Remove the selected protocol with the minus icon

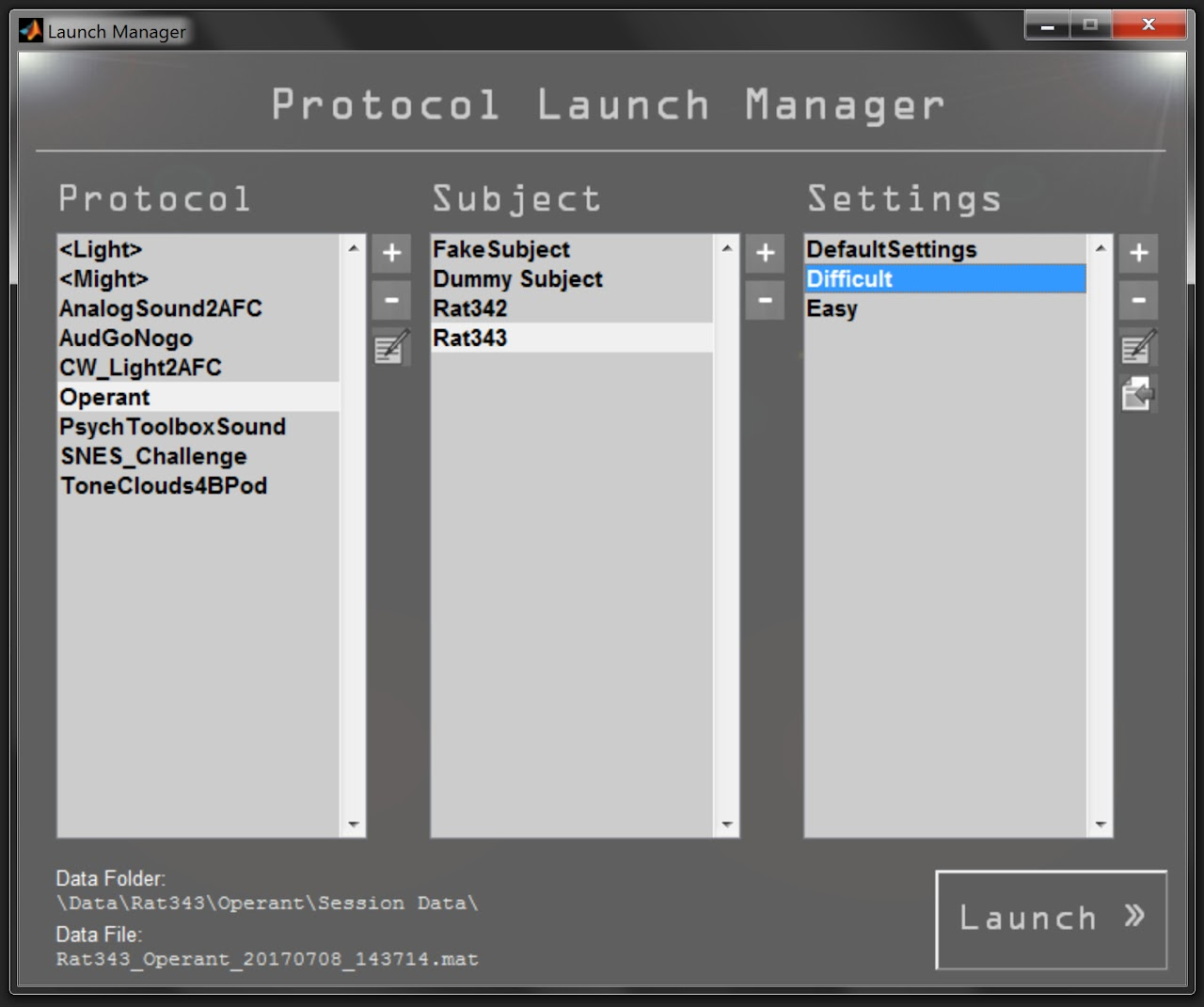pos(391,301)
